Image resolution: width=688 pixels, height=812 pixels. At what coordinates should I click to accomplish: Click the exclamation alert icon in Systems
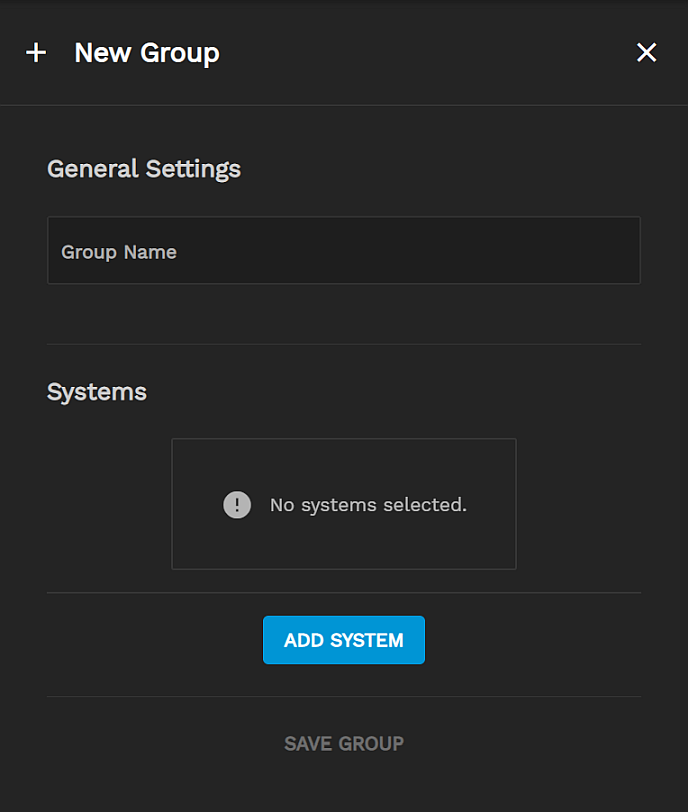(x=237, y=505)
